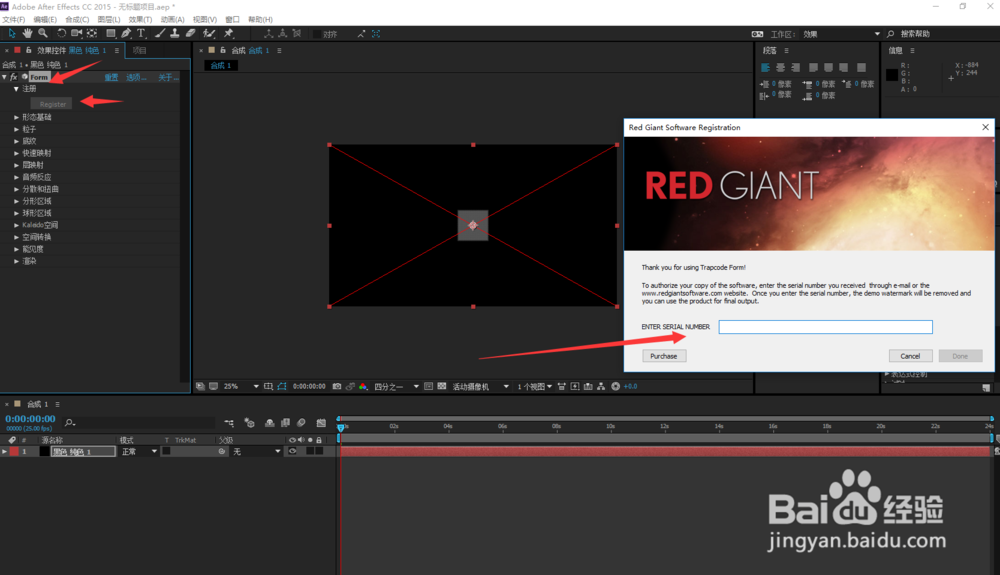1000x575 pixels.
Task: Select the Brush tool
Action: point(158,34)
